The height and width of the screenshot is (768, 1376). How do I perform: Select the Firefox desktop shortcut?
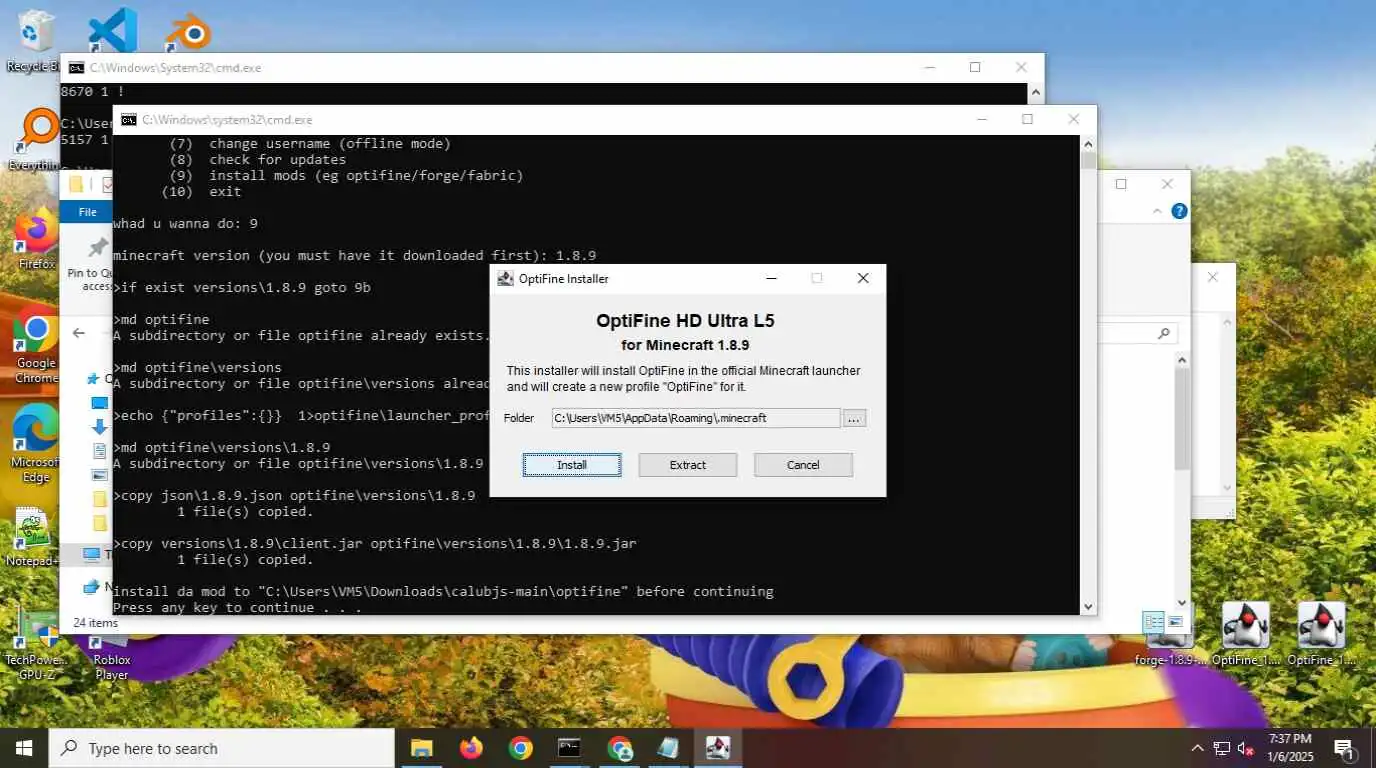pos(37,240)
